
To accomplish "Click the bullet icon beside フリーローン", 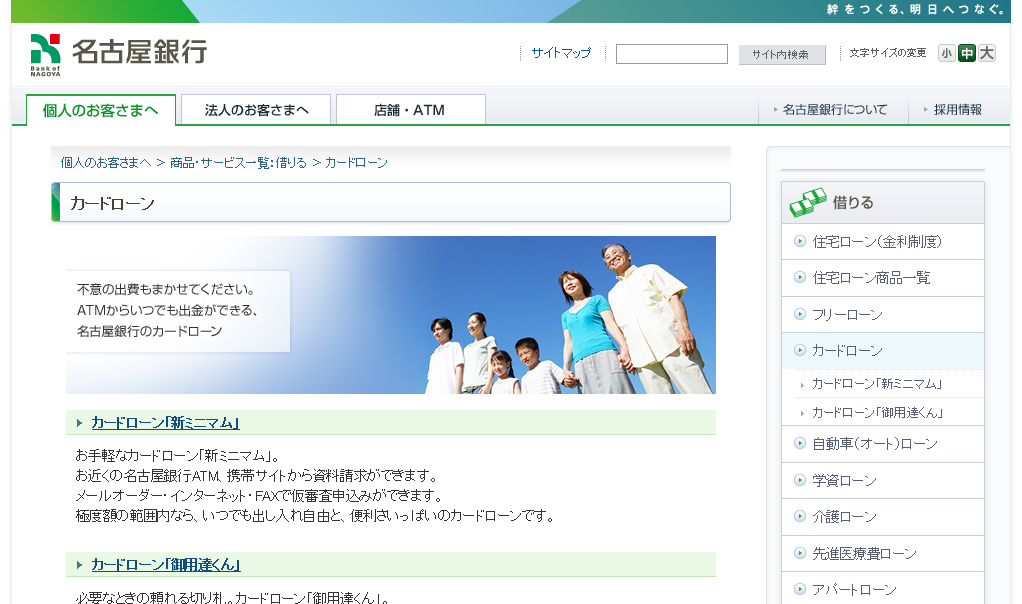I will [800, 314].
